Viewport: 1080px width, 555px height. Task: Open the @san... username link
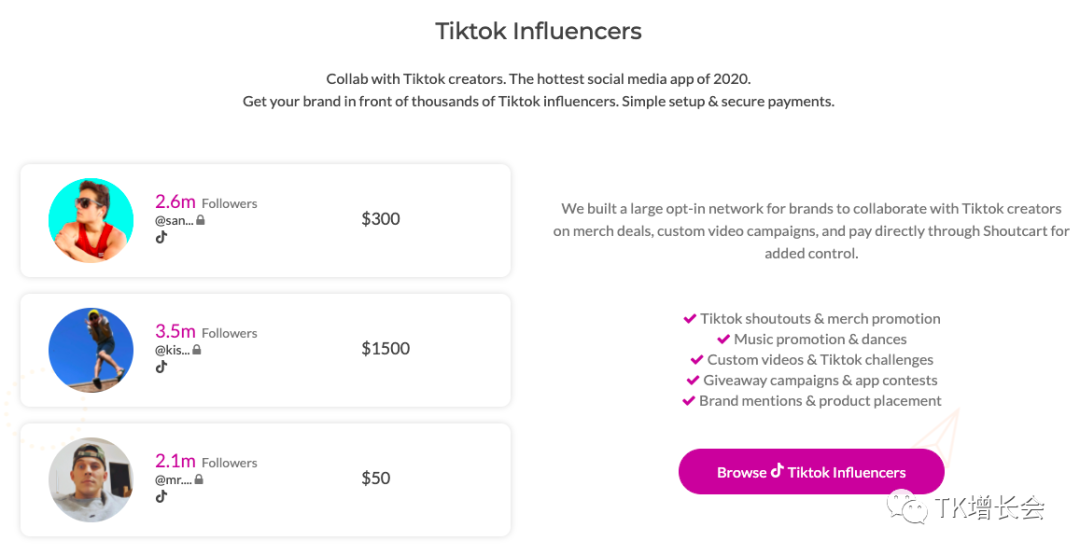point(174,220)
